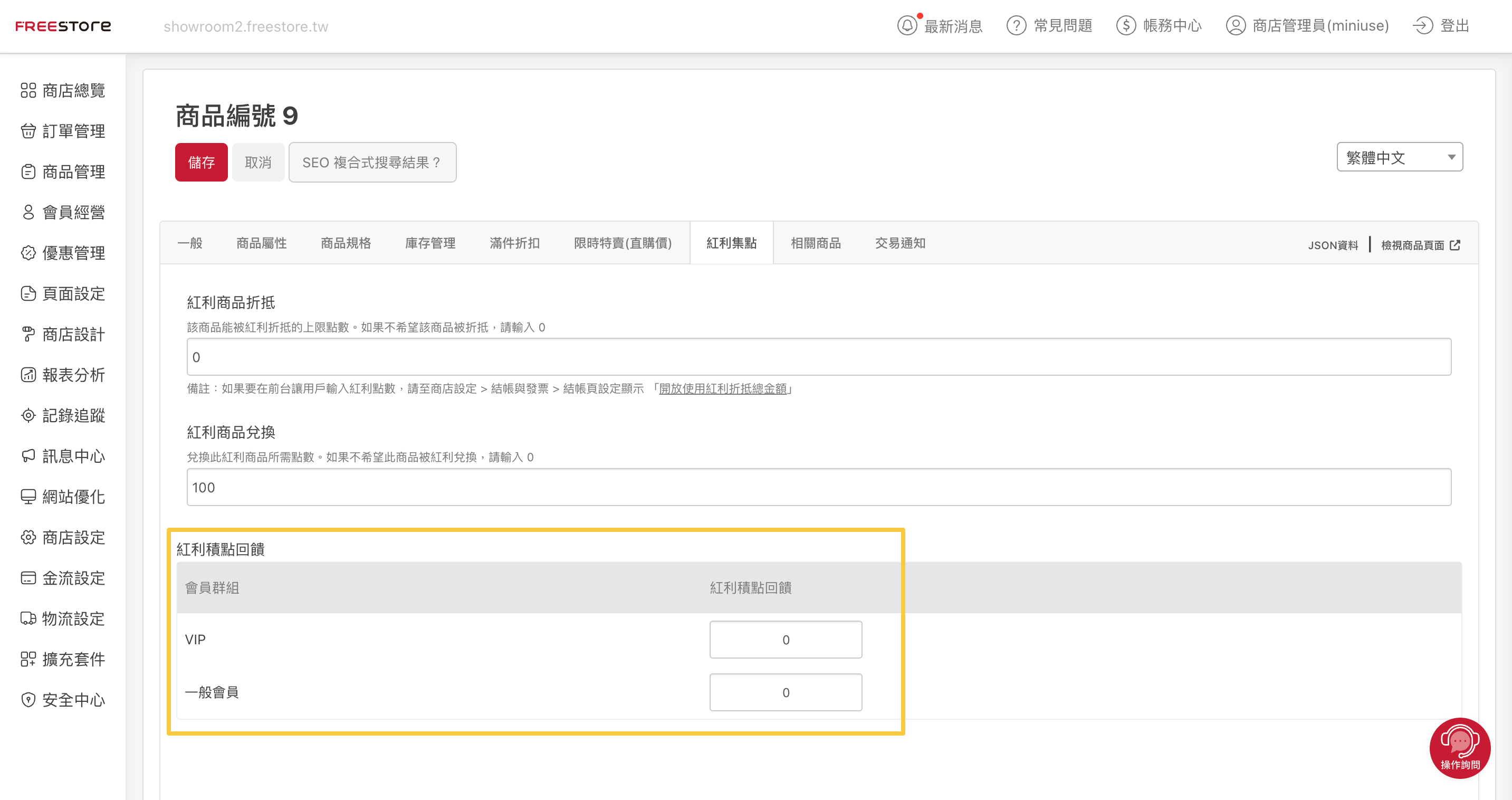Click the VIP reward points input field

(786, 640)
